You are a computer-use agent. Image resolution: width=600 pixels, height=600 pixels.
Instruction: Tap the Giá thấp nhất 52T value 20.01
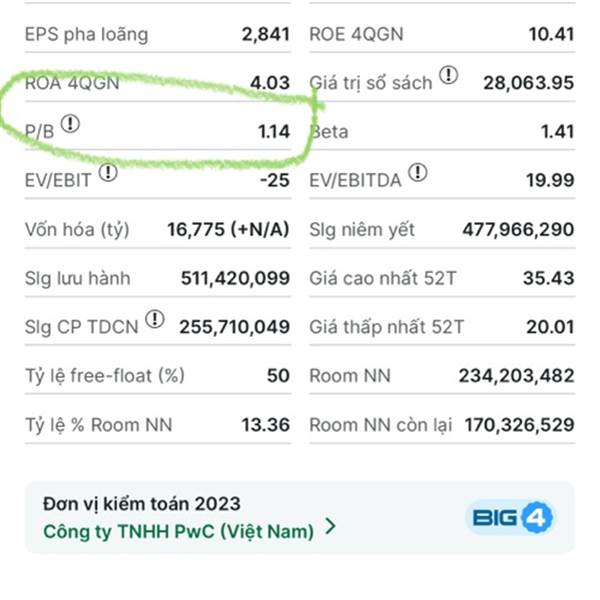552,327
